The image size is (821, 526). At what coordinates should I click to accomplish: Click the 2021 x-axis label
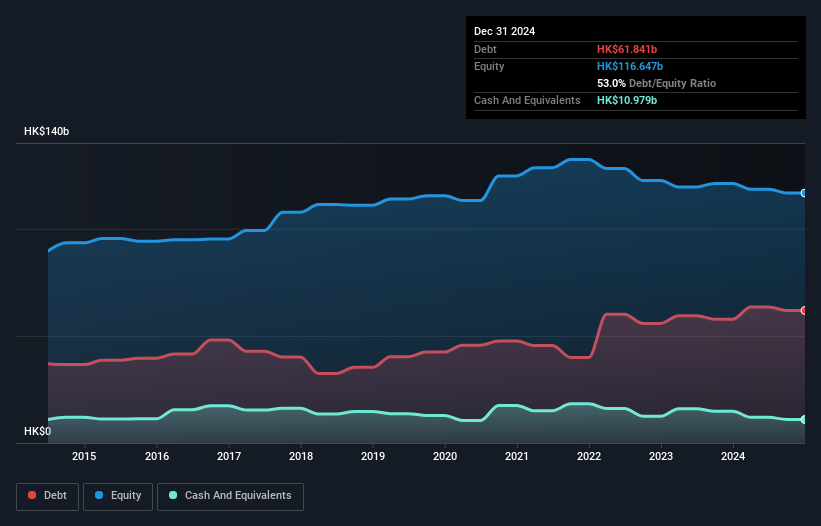click(517, 456)
